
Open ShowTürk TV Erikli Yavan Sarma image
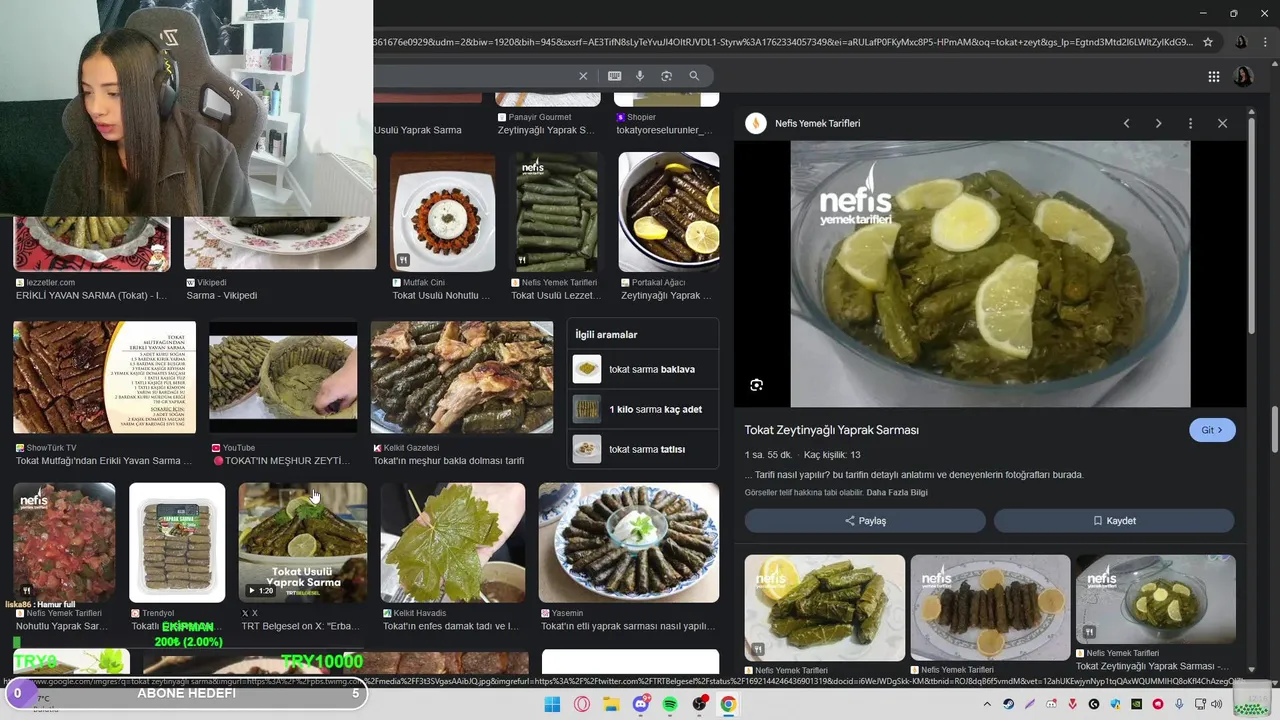pyautogui.click(x=105, y=377)
